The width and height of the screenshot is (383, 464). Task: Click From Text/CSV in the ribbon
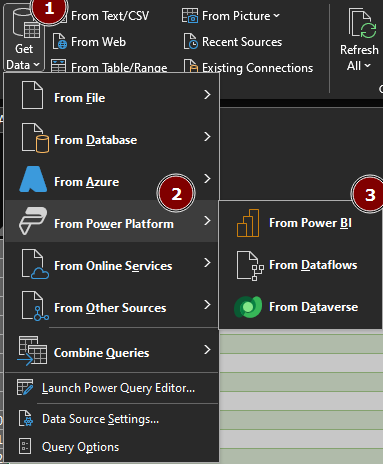[x=110, y=16]
